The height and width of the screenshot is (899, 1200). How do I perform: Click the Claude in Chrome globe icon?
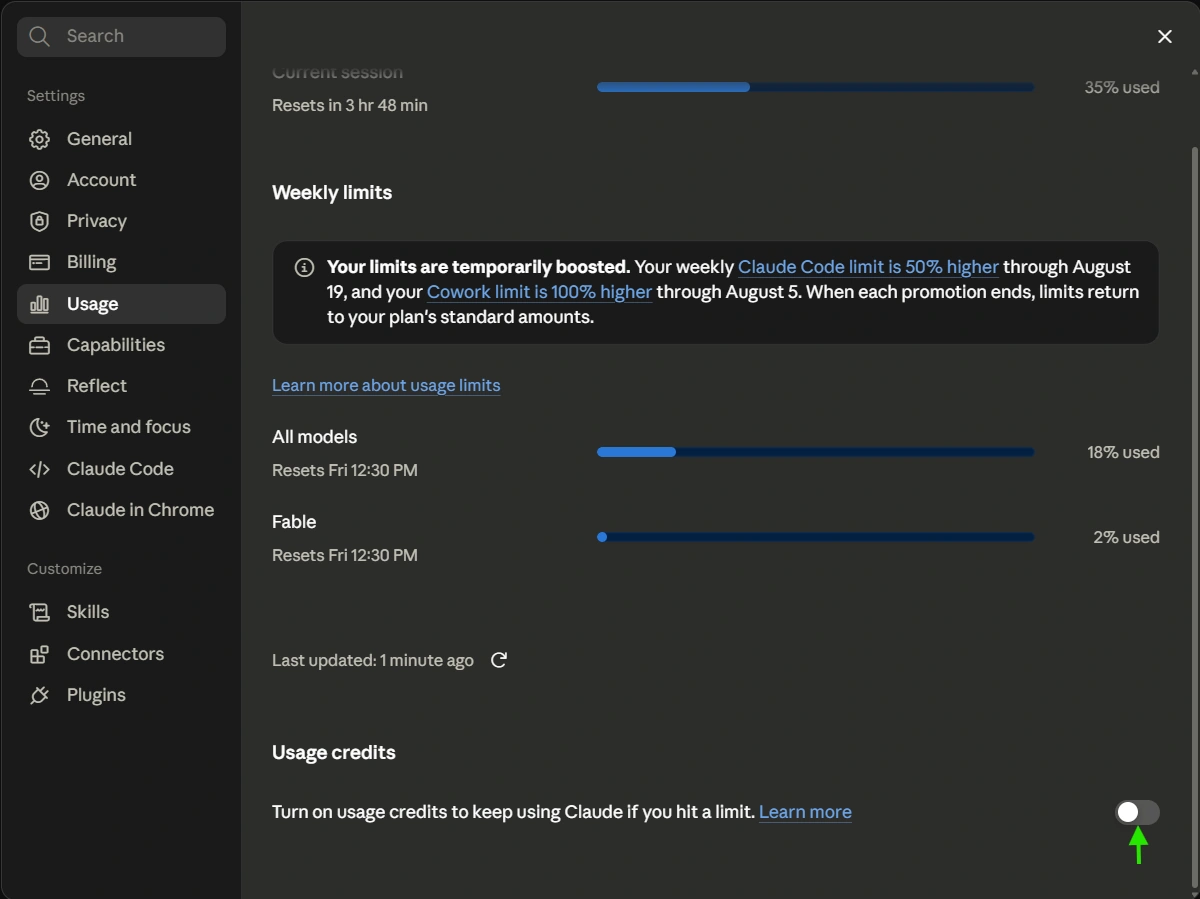(39, 510)
